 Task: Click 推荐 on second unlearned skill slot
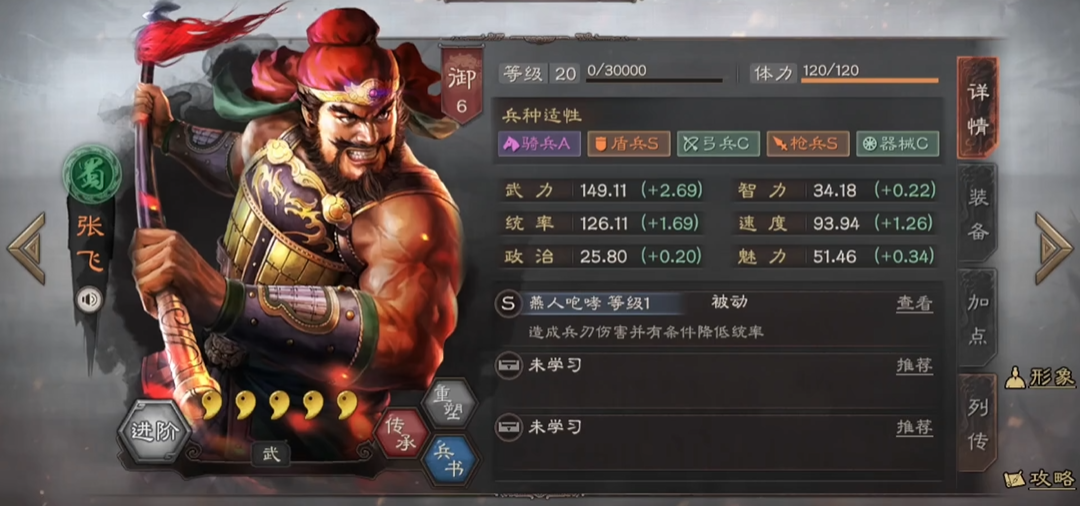pyautogui.click(x=914, y=427)
